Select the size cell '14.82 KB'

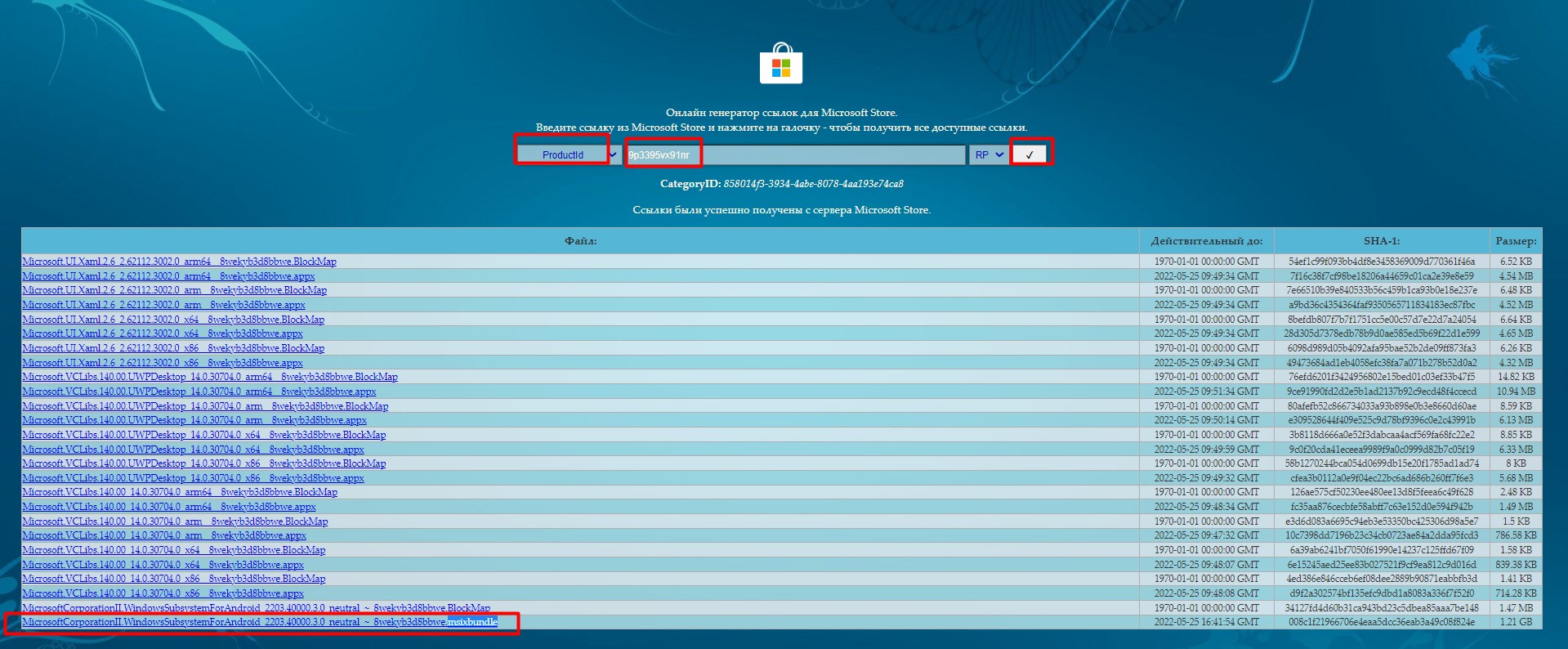[1516, 377]
